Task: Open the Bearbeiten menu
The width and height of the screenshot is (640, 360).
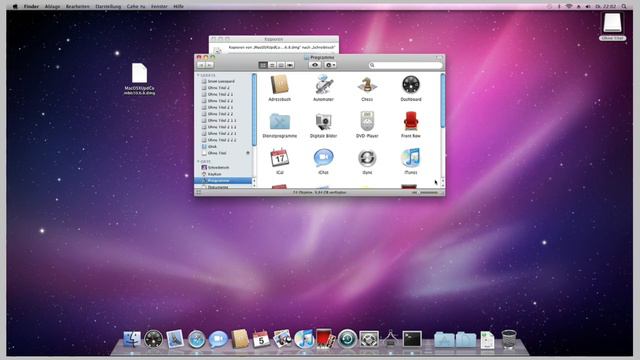Action: [x=78, y=7]
